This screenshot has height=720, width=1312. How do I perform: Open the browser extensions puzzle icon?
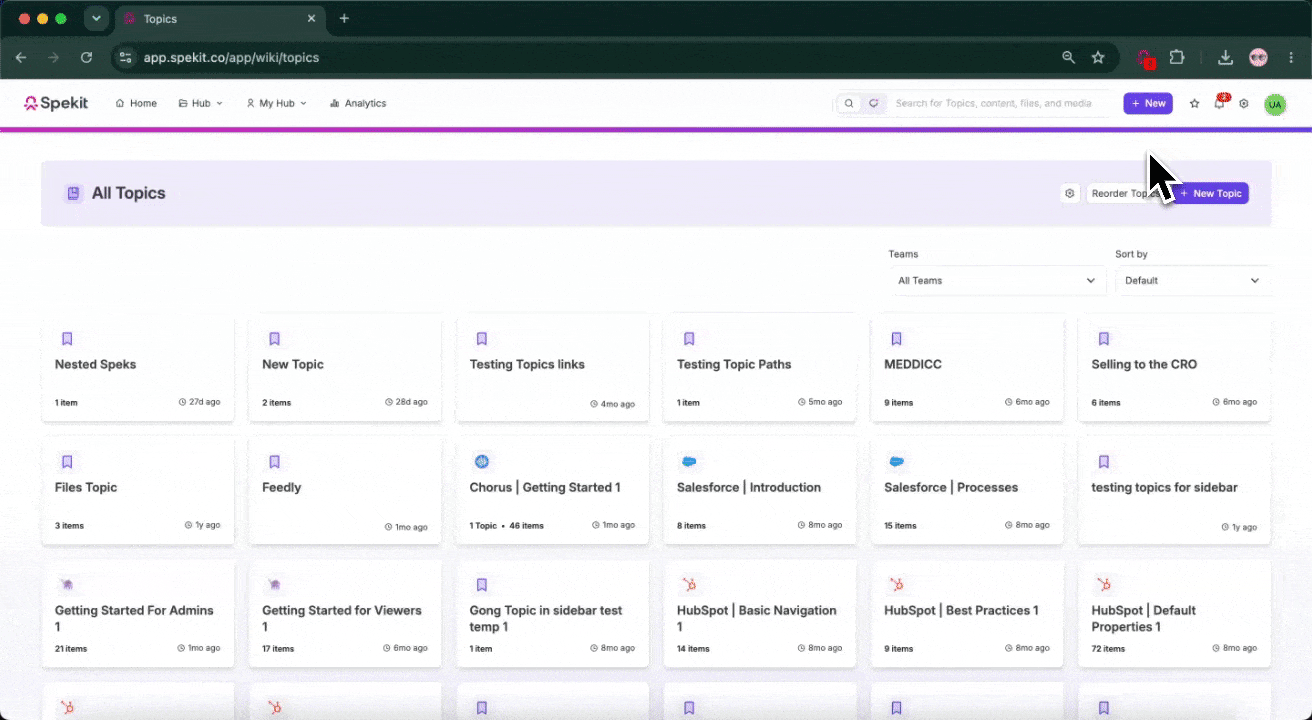click(x=1177, y=58)
